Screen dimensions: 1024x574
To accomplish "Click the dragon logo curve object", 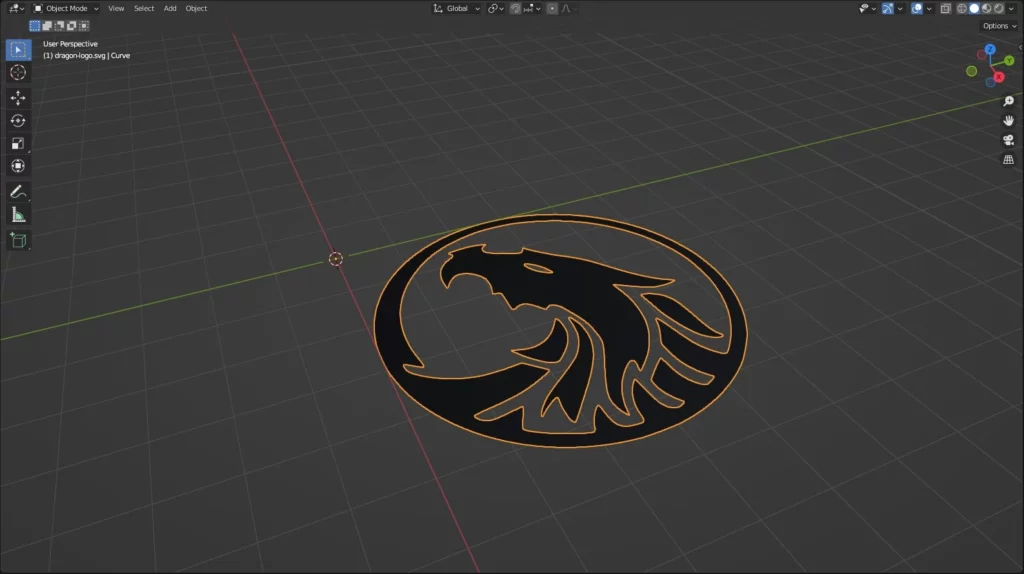I will pos(560,331).
